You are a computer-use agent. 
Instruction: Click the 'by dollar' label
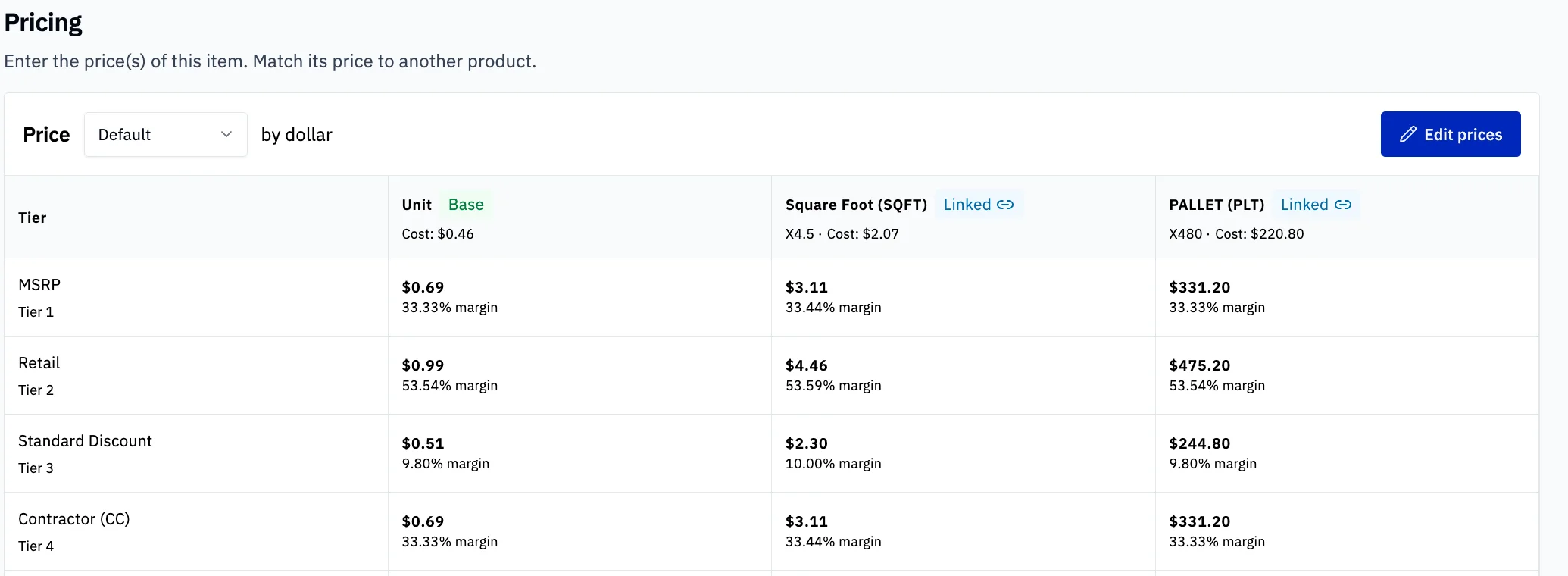(297, 135)
